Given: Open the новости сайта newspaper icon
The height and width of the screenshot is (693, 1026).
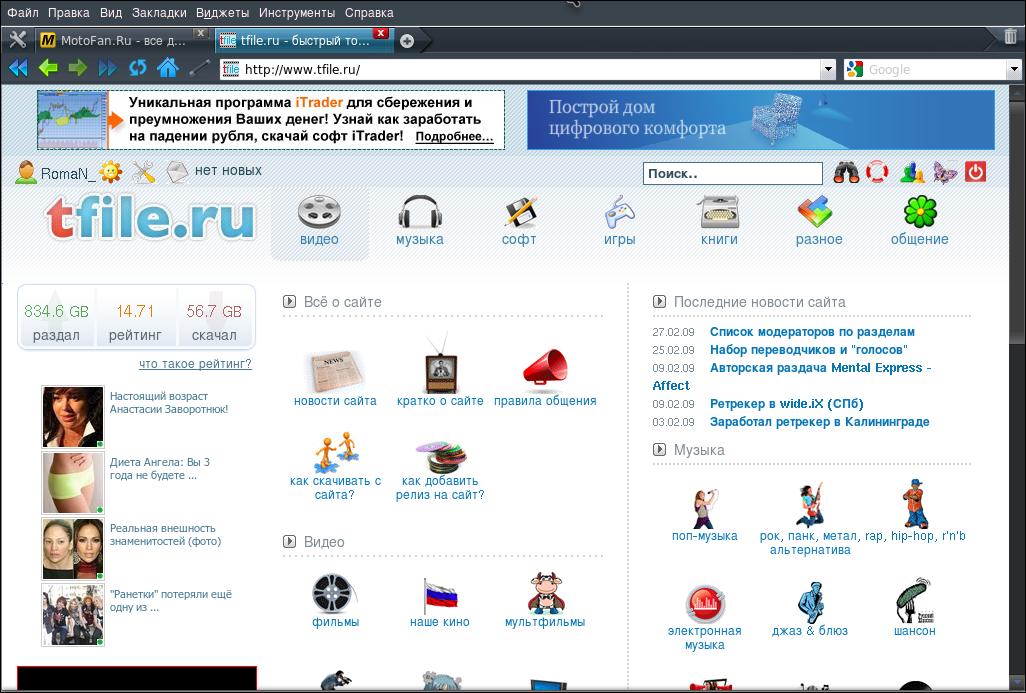Looking at the screenshot, I should coord(335,372).
